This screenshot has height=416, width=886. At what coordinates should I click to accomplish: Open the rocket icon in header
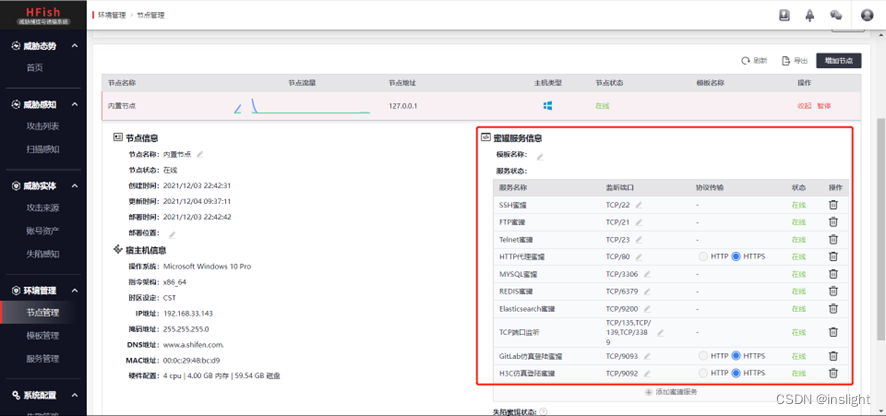point(809,15)
